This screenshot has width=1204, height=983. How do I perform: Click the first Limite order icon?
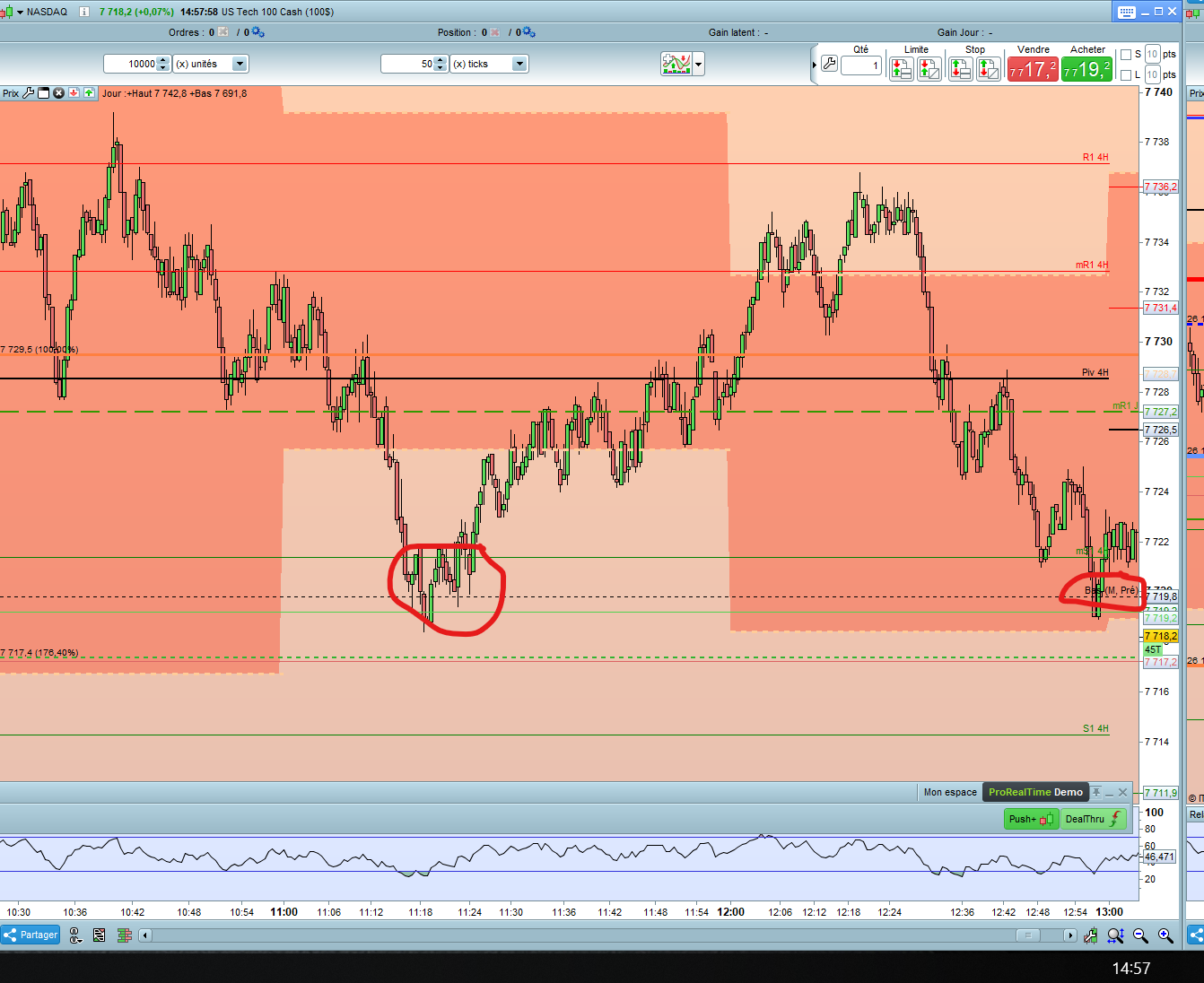pos(902,69)
